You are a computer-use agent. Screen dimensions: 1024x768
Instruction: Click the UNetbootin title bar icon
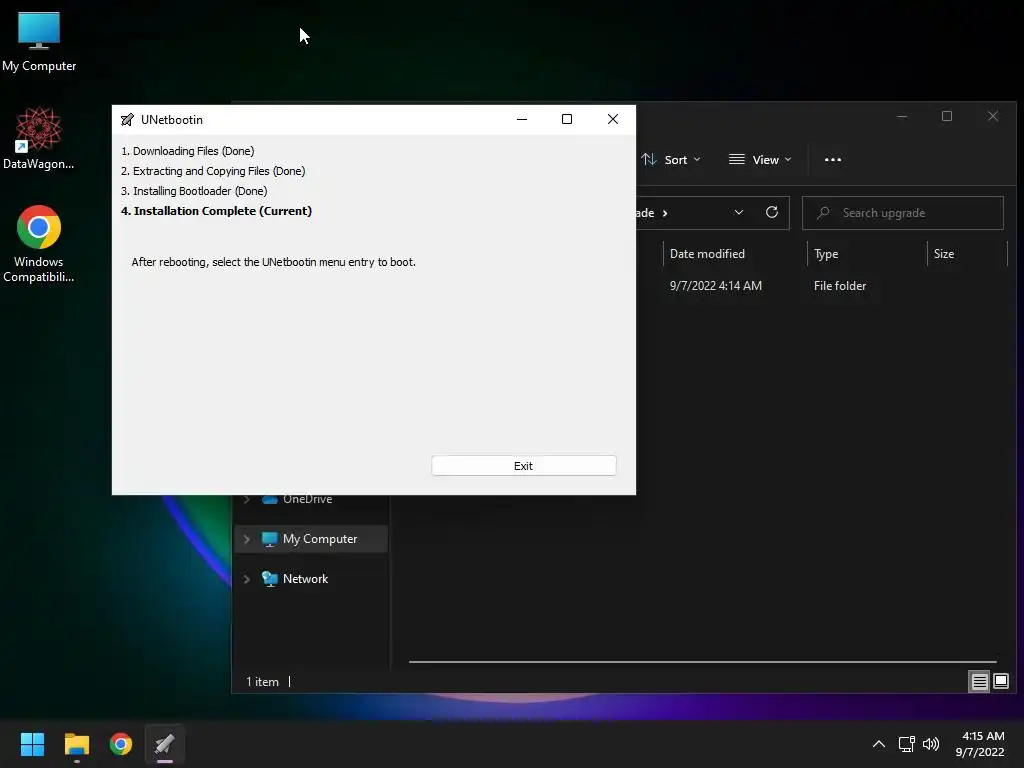click(x=127, y=120)
